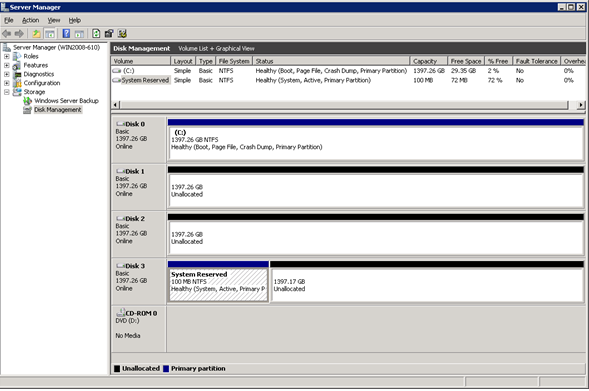
Task: Sort by the Type column header
Action: pyautogui.click(x=205, y=61)
